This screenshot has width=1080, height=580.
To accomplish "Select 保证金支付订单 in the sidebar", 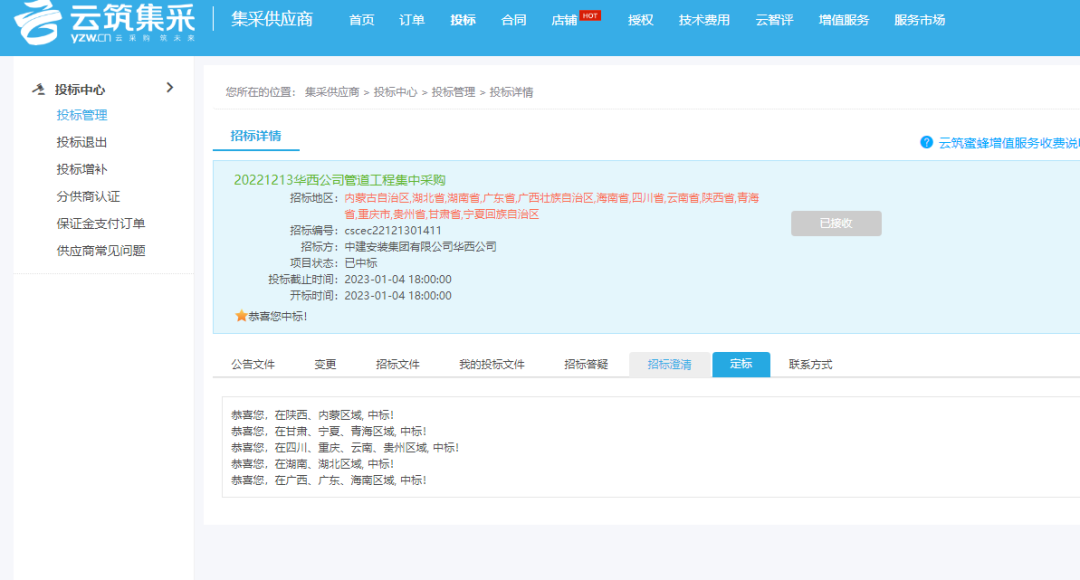I will point(100,223).
